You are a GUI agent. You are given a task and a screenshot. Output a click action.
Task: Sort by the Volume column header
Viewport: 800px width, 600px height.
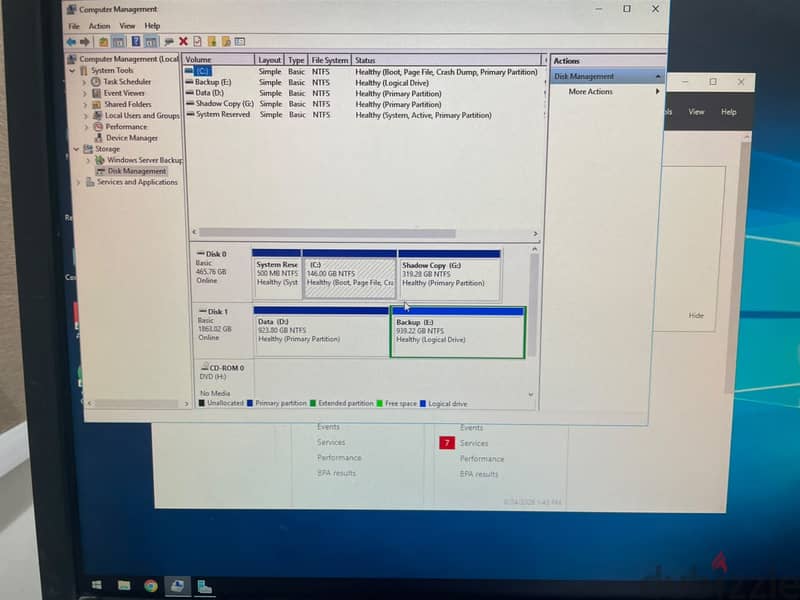tap(218, 60)
